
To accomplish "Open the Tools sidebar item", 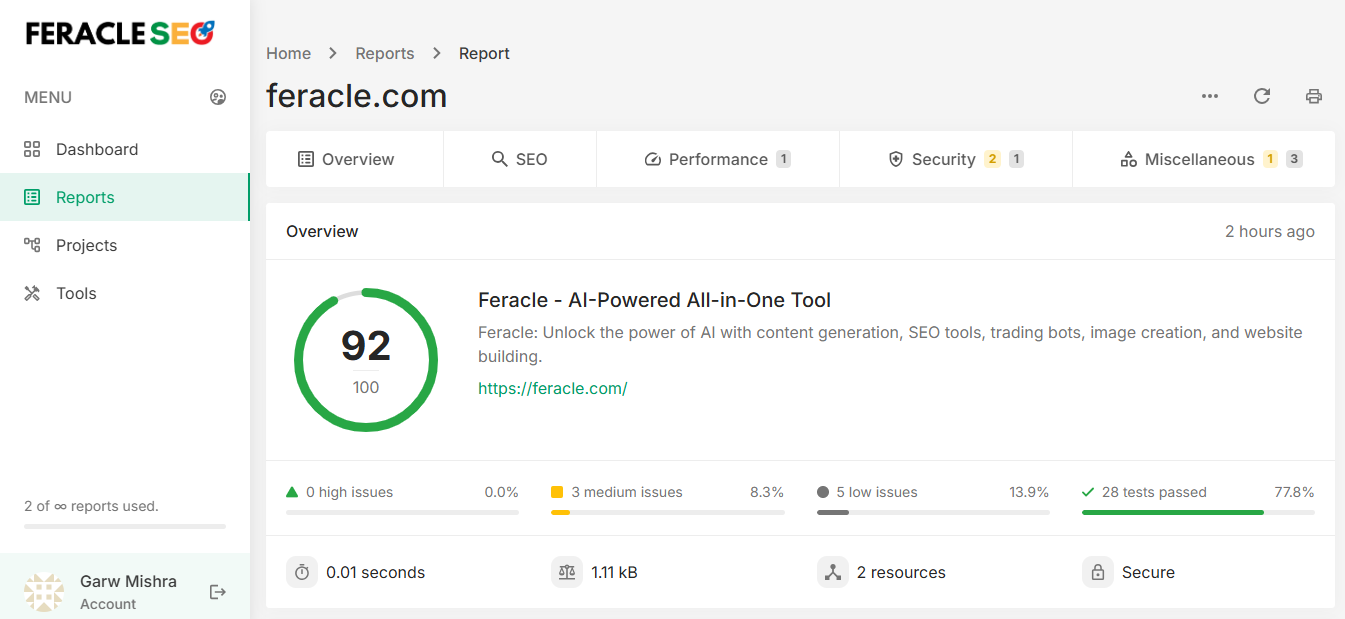I will tap(76, 293).
